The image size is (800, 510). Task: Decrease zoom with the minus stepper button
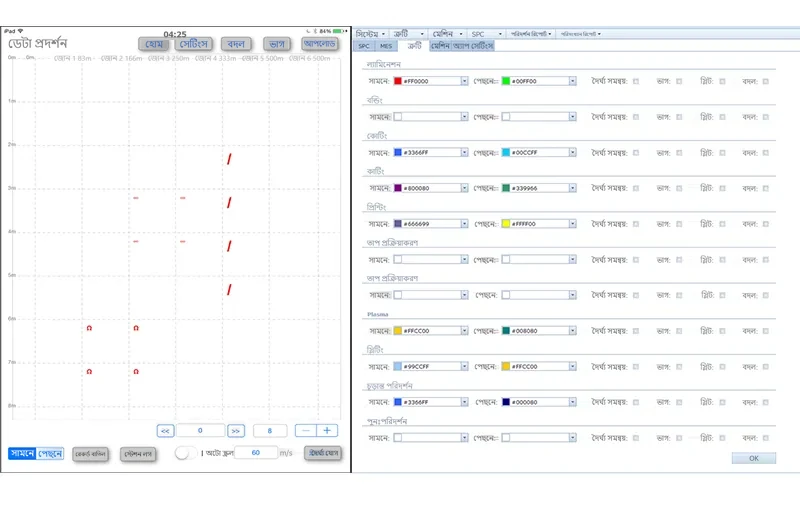[x=306, y=430]
